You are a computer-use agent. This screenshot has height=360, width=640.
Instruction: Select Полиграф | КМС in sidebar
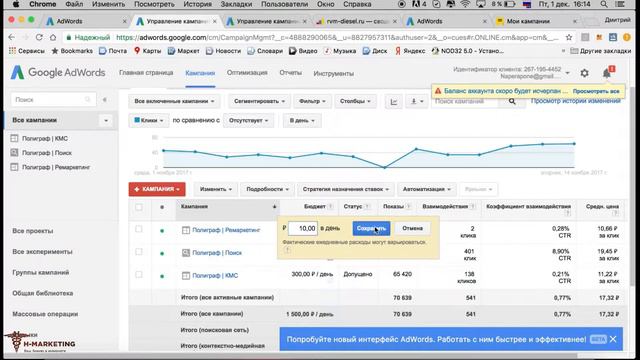[44, 139]
